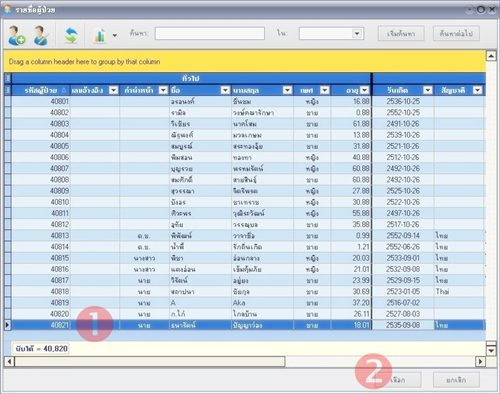
Task: Sort by the รหัสผู้ป่วย patient ID header
Action: [41, 90]
